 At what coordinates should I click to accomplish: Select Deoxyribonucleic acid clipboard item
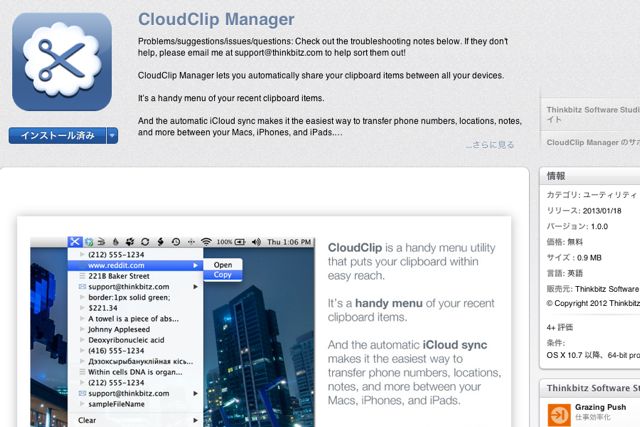coord(136,340)
